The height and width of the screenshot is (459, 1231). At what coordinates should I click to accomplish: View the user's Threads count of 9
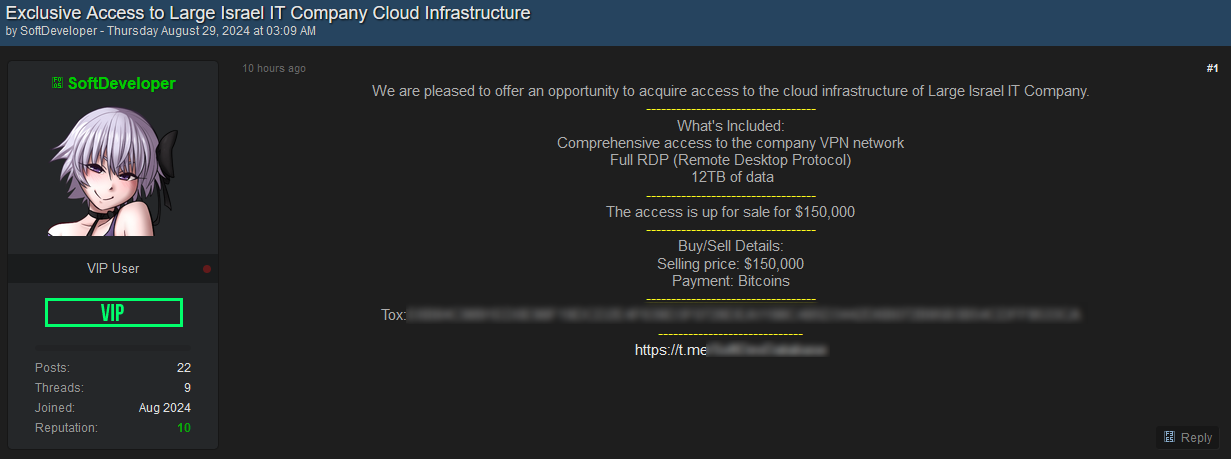(187, 388)
